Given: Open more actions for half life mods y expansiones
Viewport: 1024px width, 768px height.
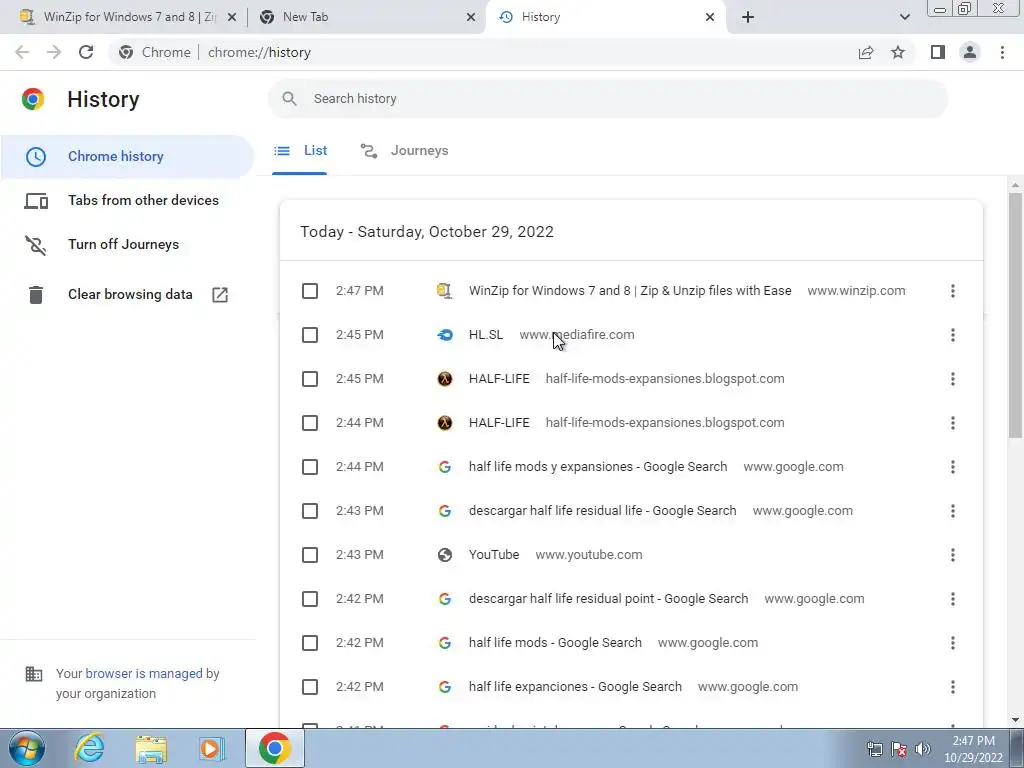Looking at the screenshot, I should 953,467.
